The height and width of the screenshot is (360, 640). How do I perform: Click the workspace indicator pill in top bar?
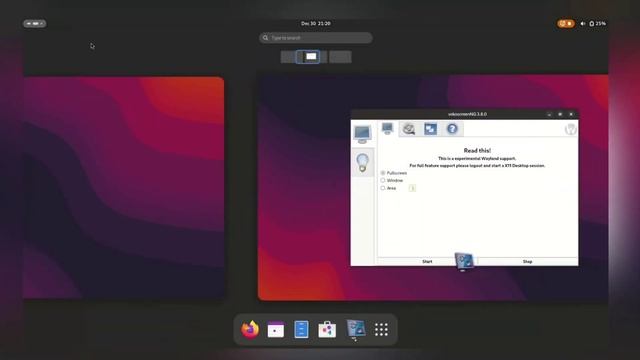coord(35,24)
